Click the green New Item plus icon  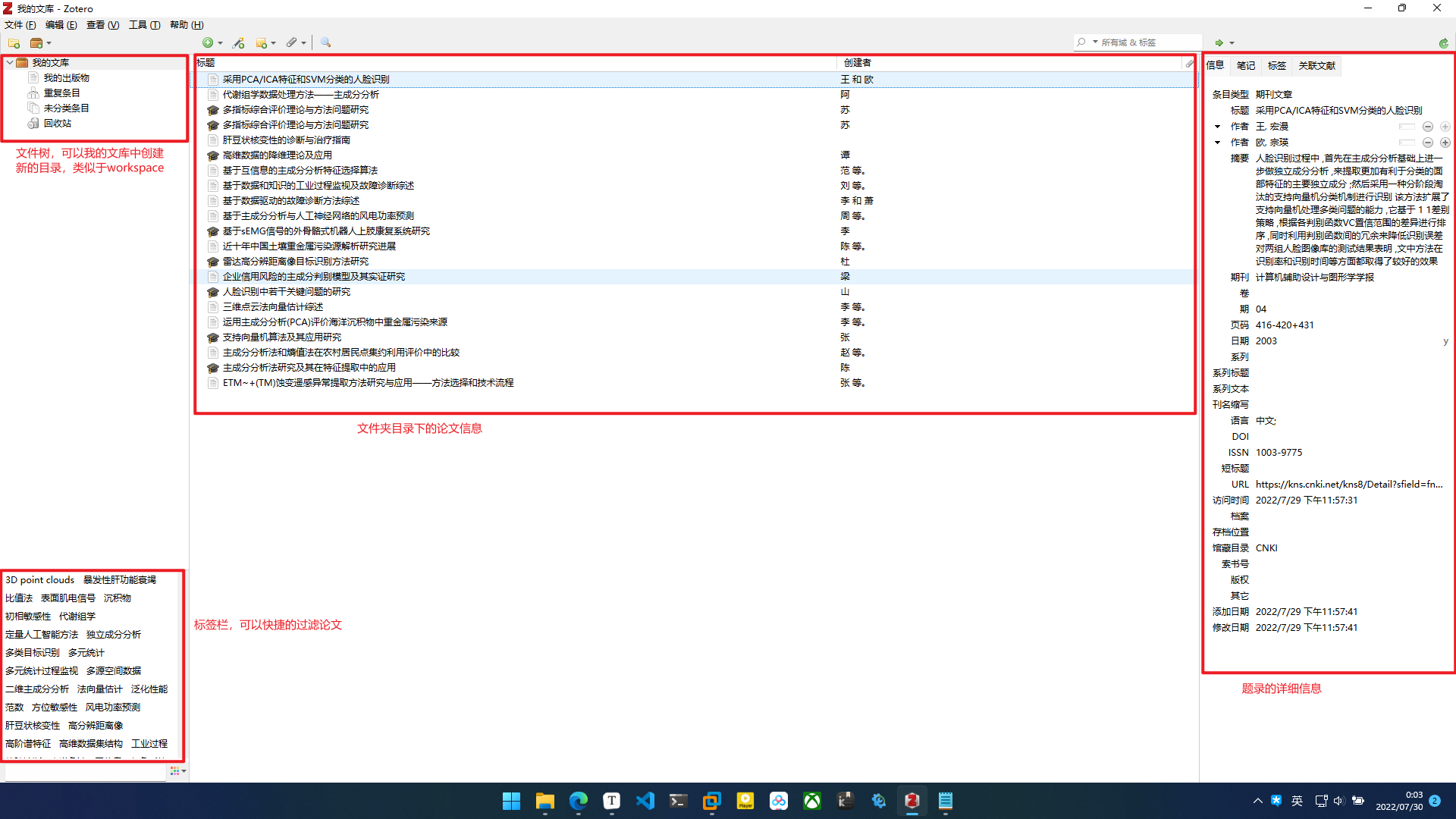pos(208,43)
